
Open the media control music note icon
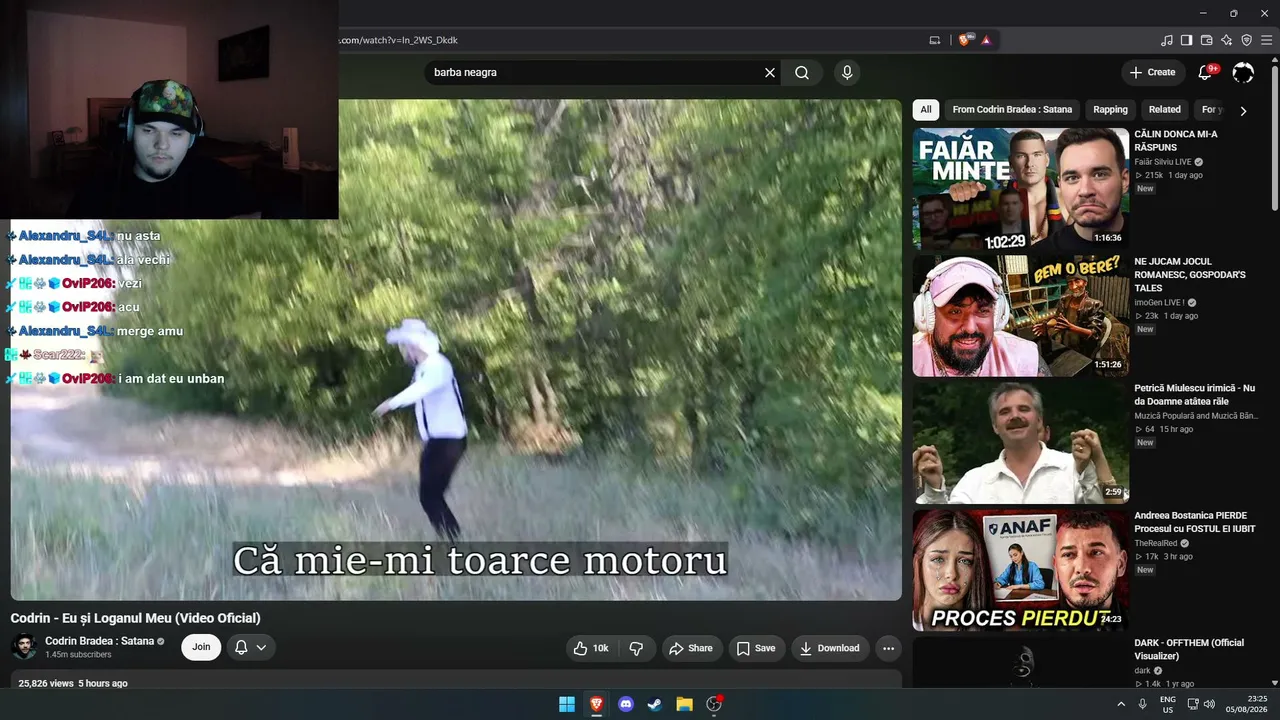click(x=1167, y=40)
